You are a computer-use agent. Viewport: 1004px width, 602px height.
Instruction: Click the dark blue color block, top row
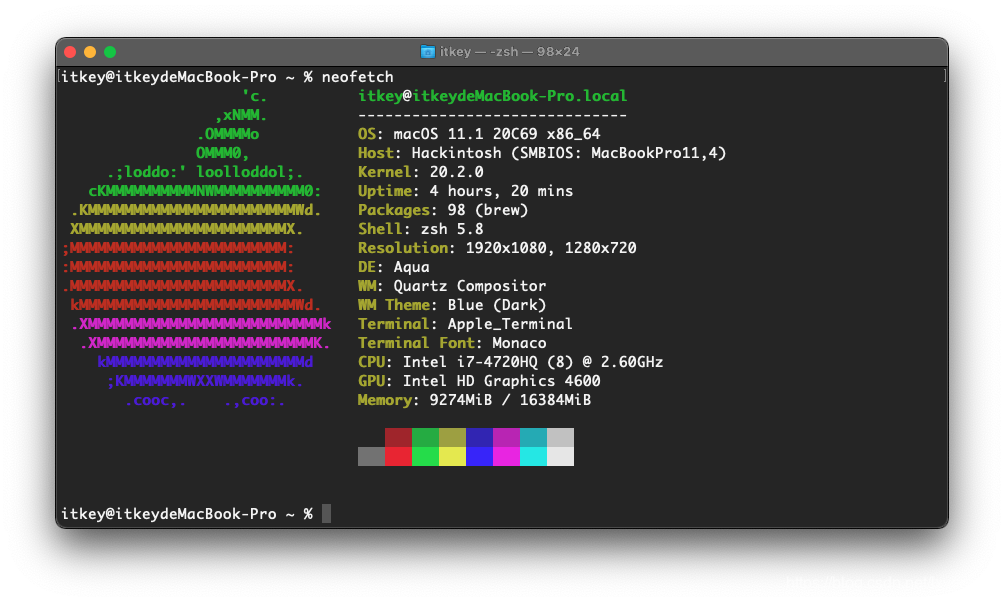tap(480, 437)
